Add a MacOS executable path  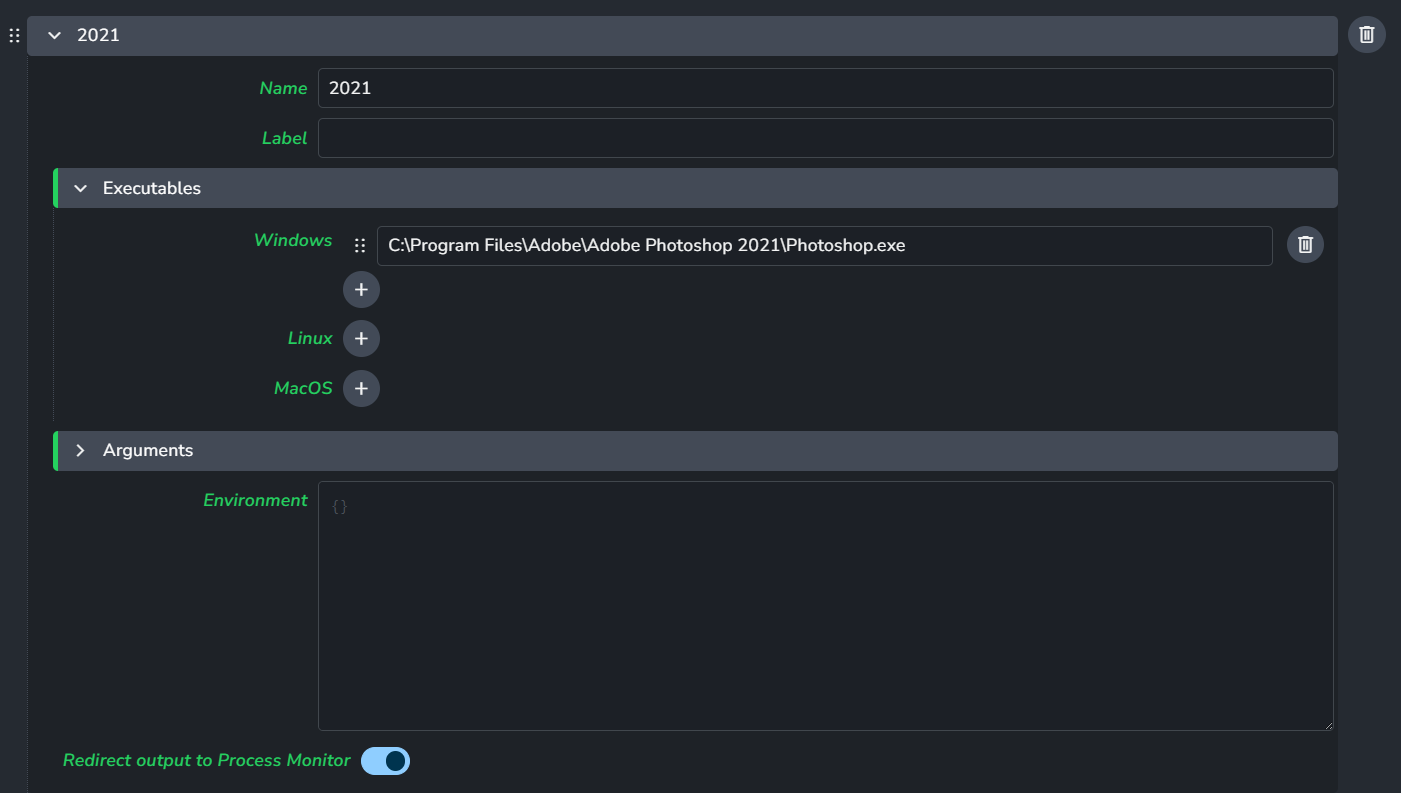(361, 389)
